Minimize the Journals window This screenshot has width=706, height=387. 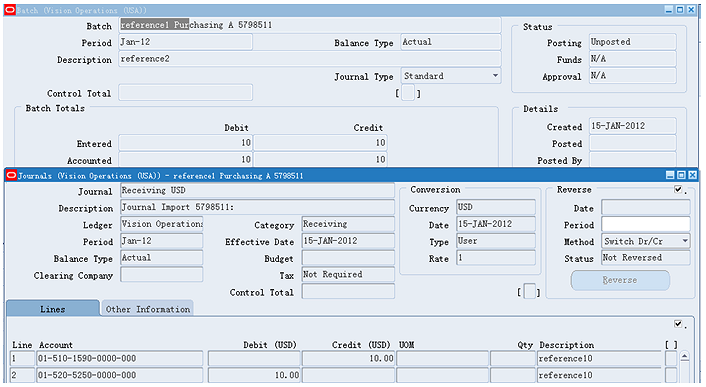pos(670,175)
